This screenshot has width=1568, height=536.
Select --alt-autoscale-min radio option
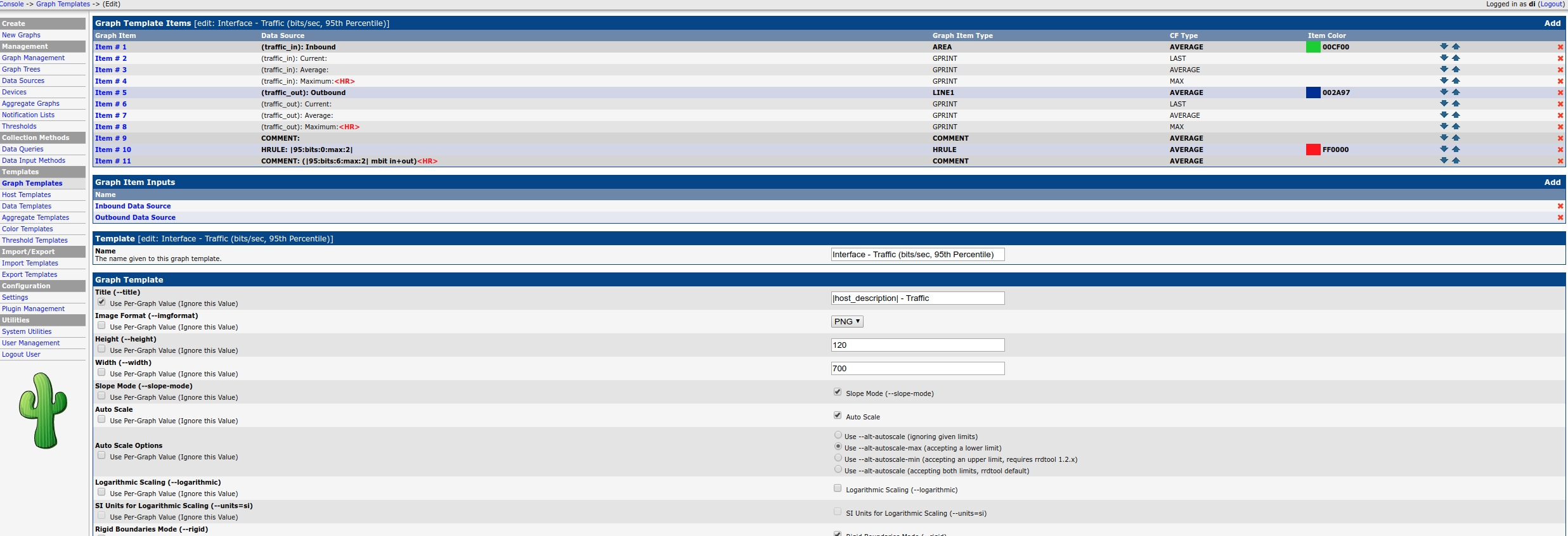click(838, 458)
